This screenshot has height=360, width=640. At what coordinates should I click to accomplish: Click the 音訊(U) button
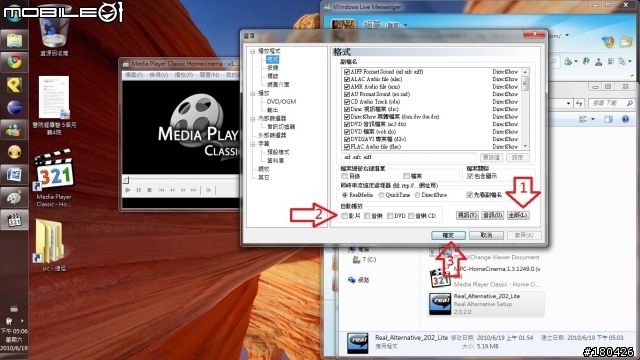[492, 215]
